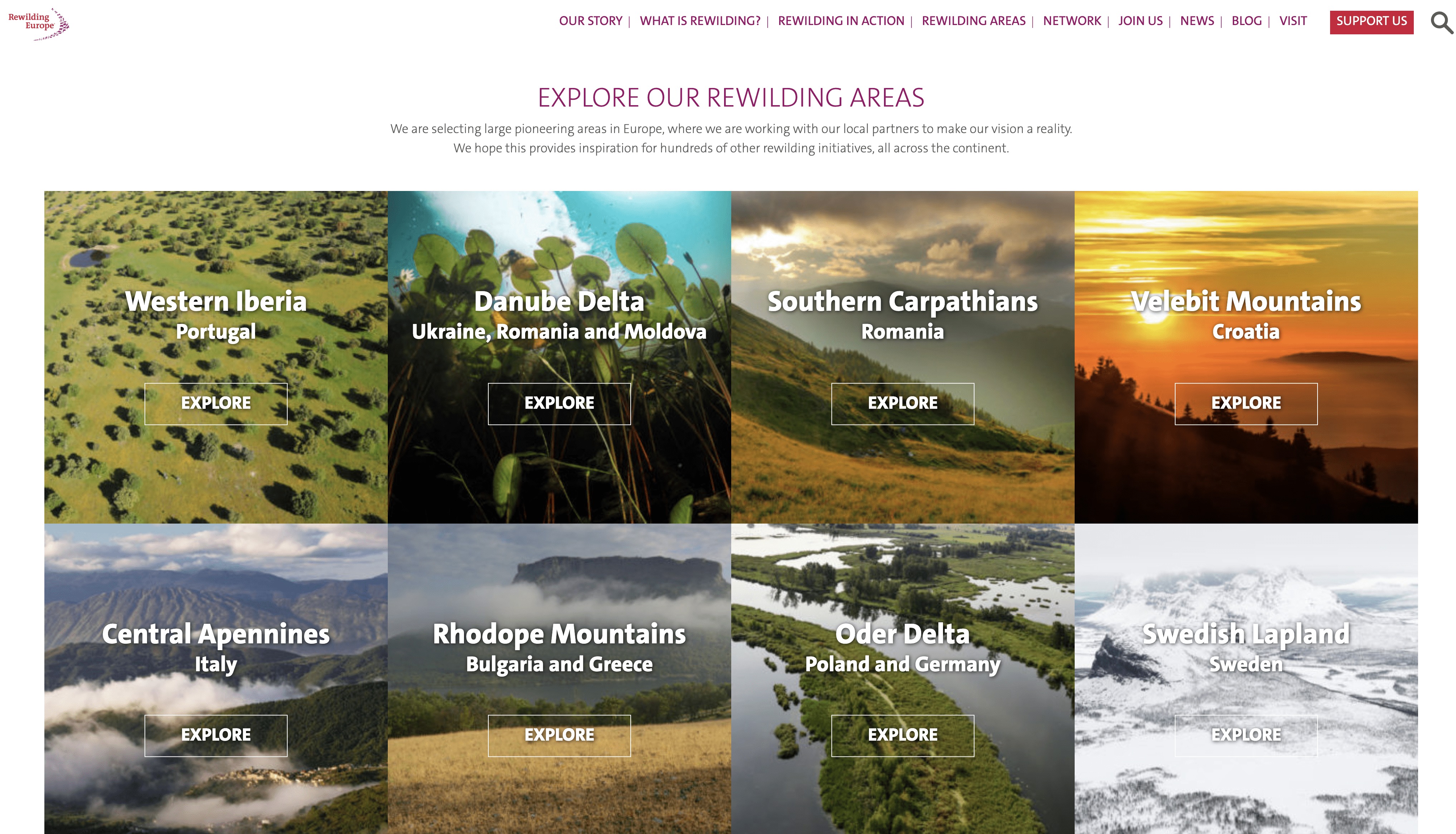This screenshot has width=1456, height=834.
Task: Explore the Western Iberia area
Action: (216, 403)
